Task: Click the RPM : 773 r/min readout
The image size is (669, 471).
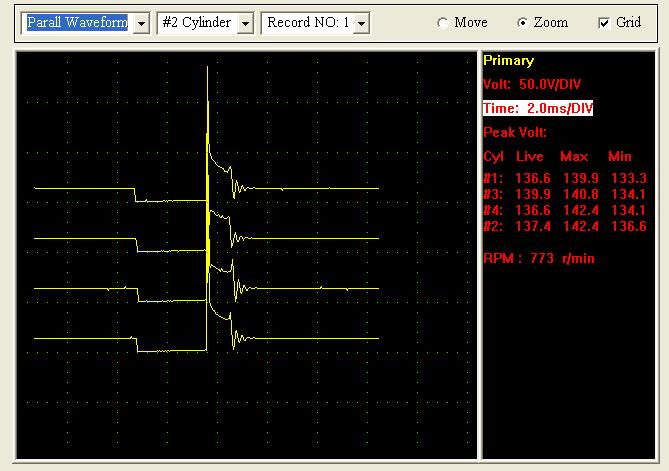Action: click(x=538, y=258)
